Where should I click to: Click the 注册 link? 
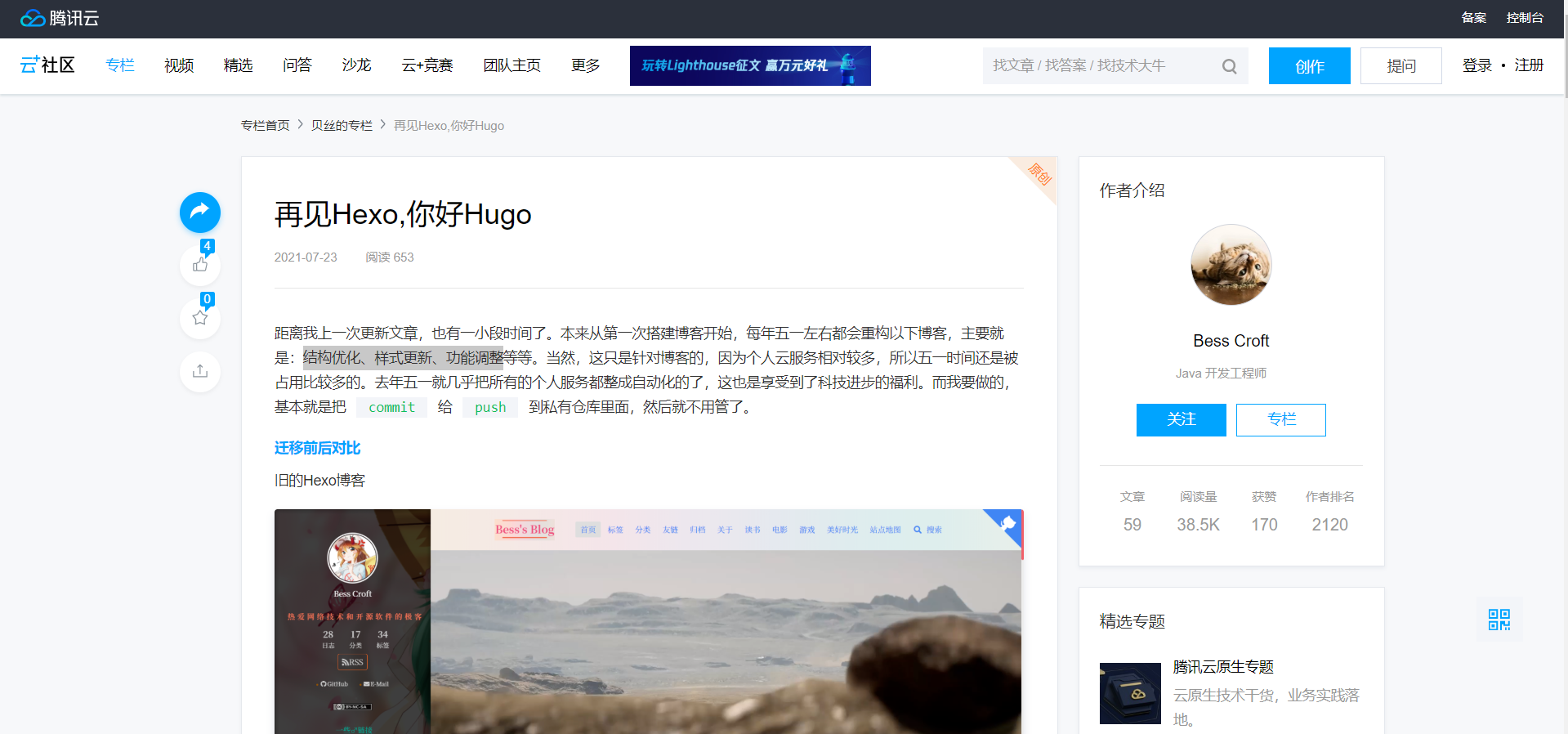(x=1529, y=65)
